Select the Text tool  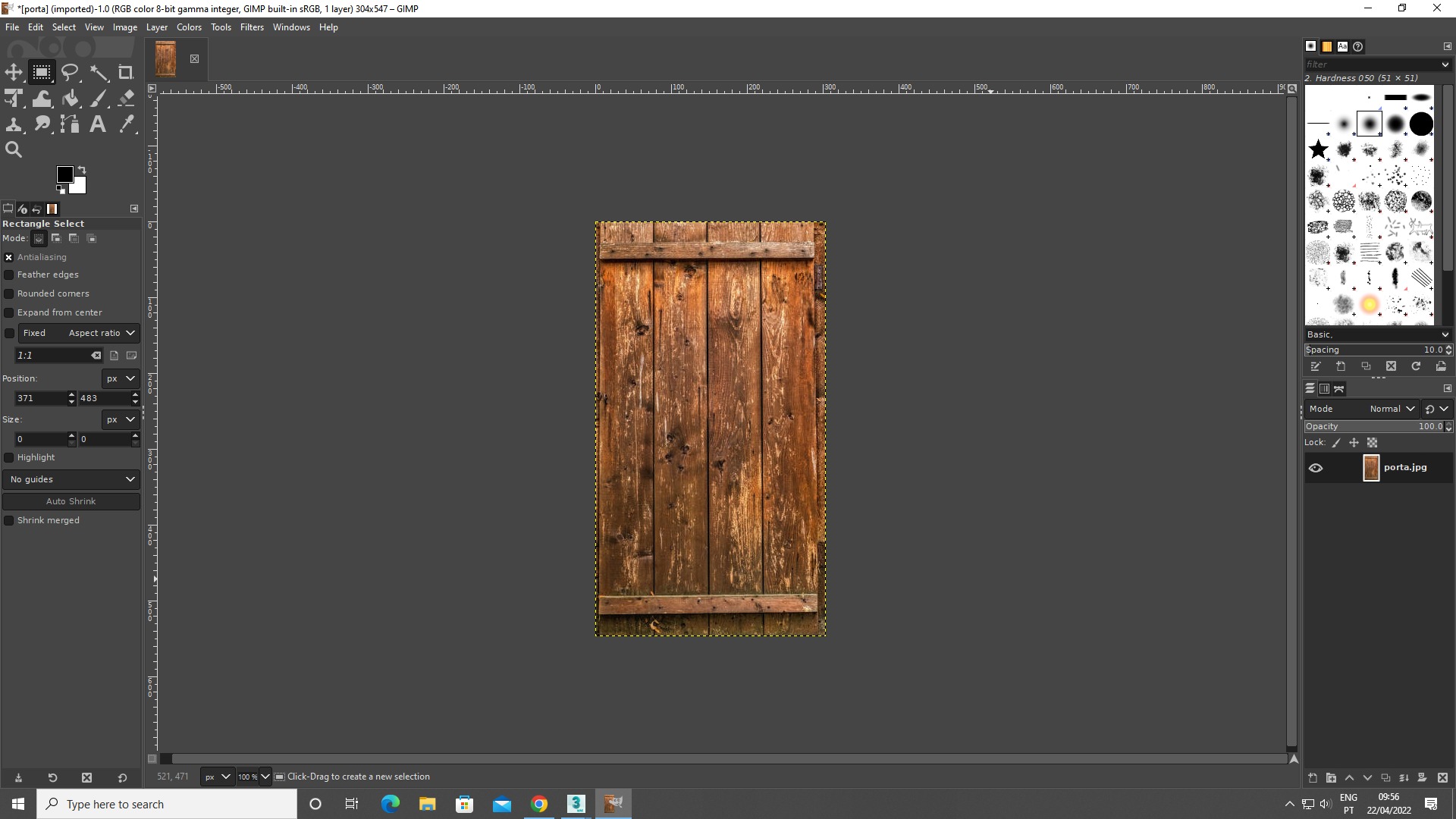click(99, 124)
